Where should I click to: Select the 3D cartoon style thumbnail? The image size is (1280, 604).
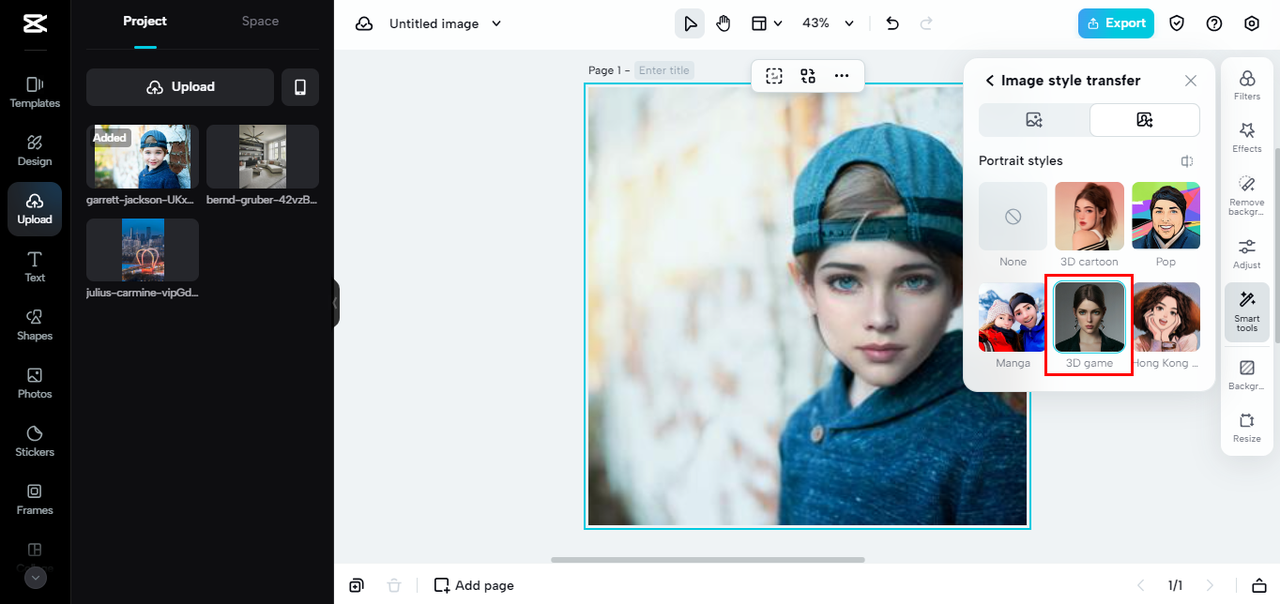(x=1090, y=226)
